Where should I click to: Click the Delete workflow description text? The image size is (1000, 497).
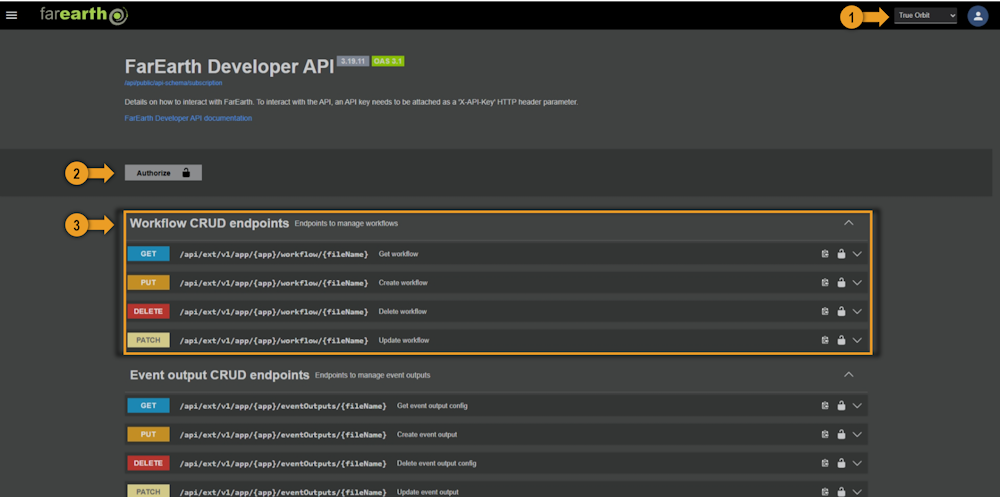pyautogui.click(x=402, y=311)
